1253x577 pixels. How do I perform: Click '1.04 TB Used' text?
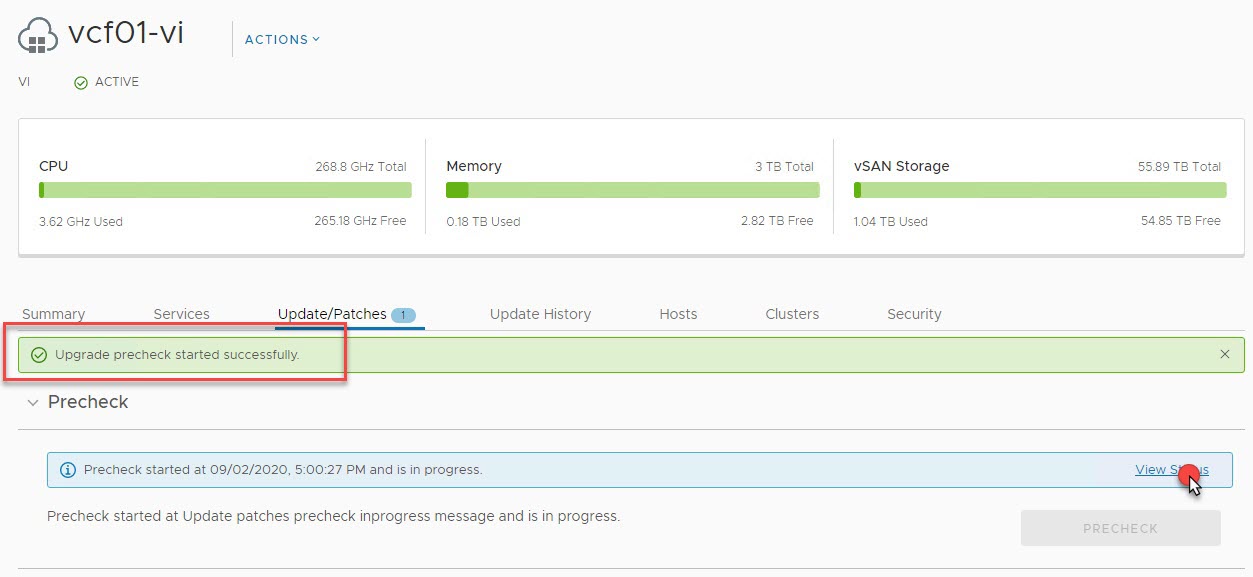(x=891, y=221)
